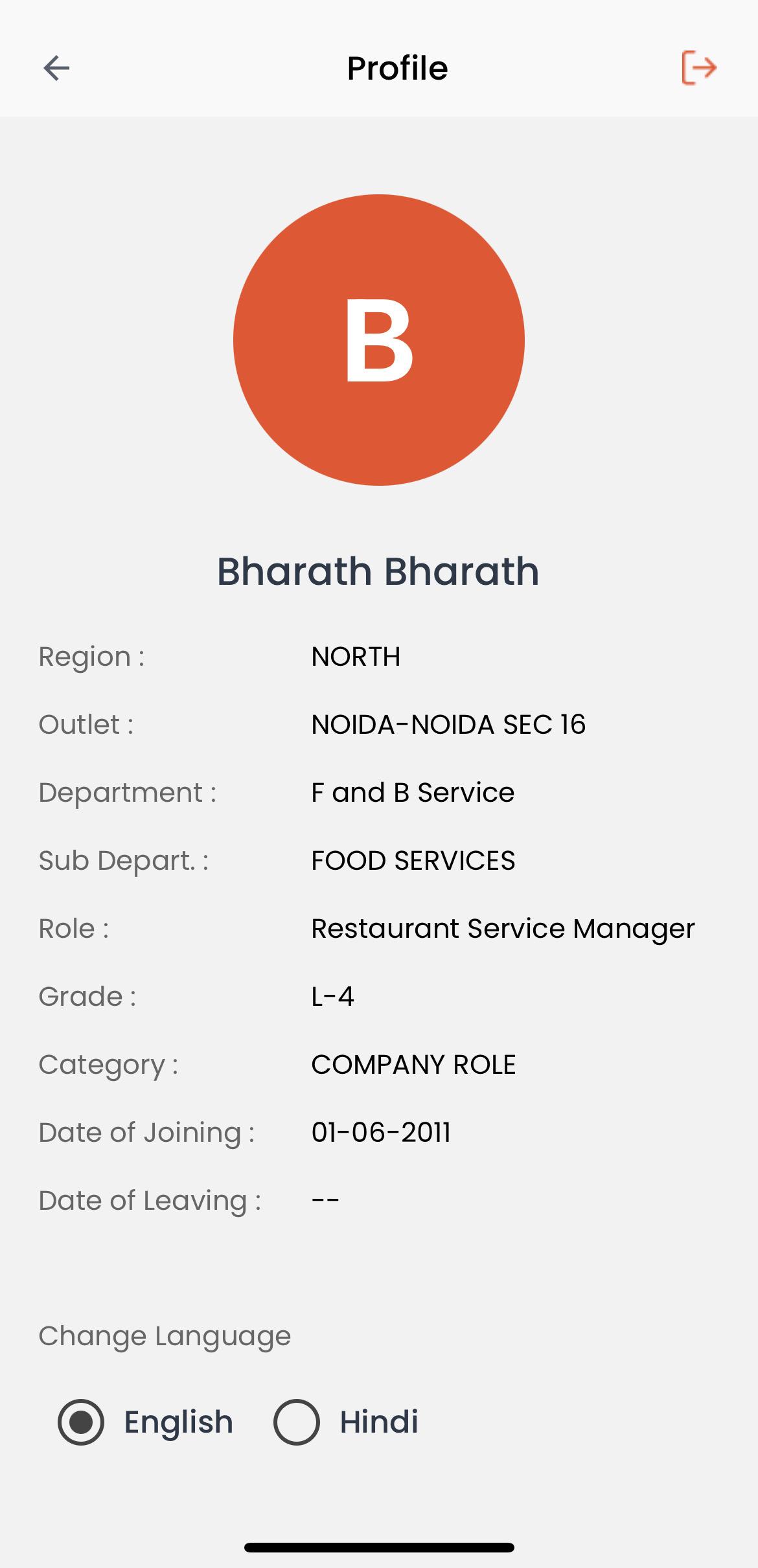
Task: Tap the Bharath Bharath name heading
Action: coord(378,571)
